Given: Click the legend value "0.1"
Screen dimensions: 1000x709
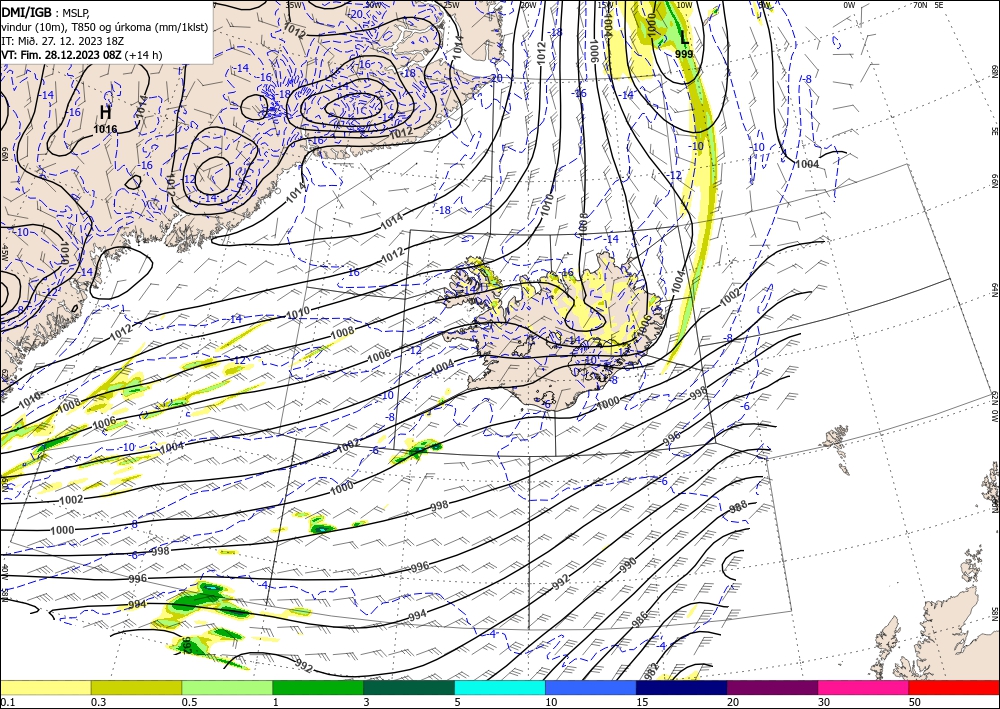Looking at the screenshot, I should pyautogui.click(x=7, y=702).
